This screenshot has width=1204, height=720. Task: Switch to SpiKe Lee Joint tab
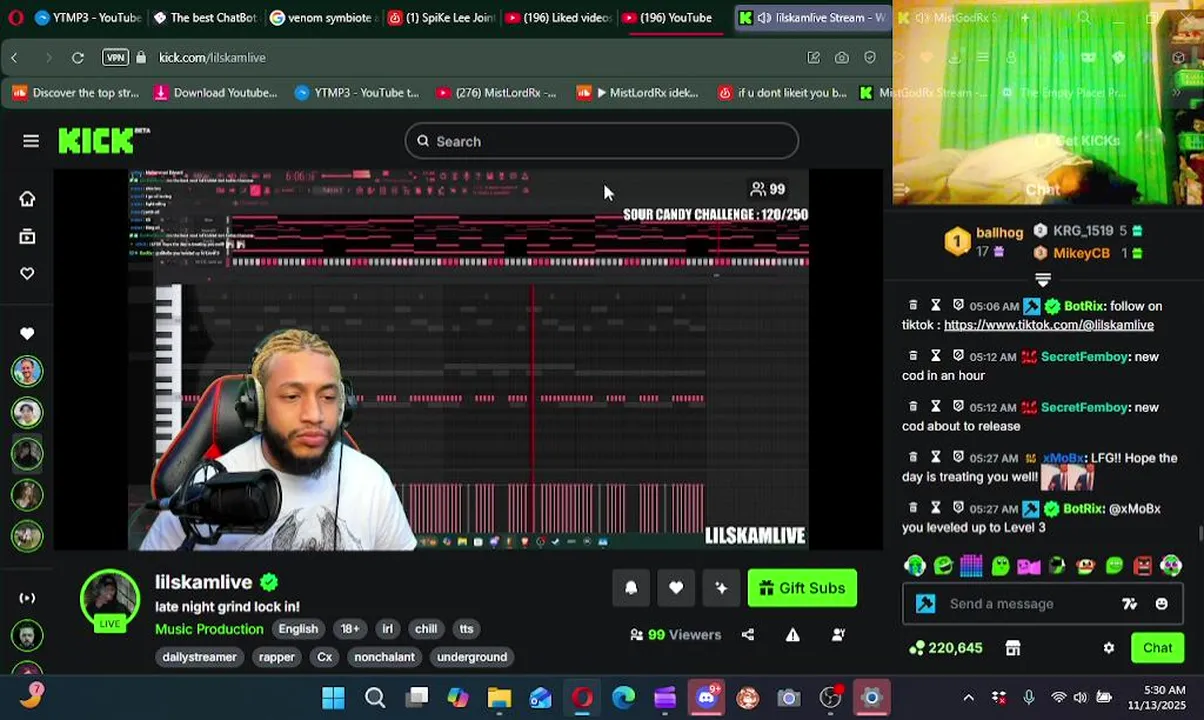441,17
